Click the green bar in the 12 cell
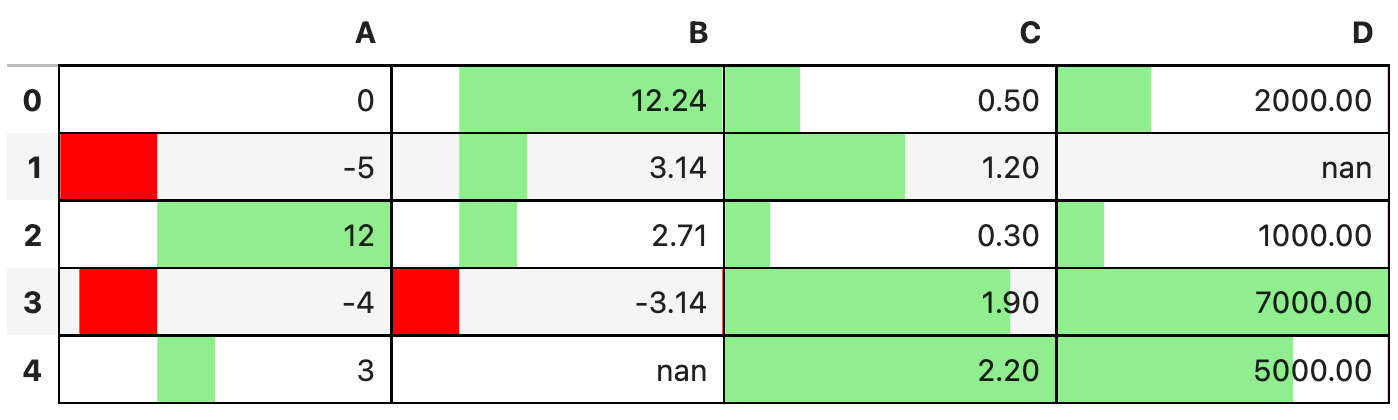 pos(268,235)
